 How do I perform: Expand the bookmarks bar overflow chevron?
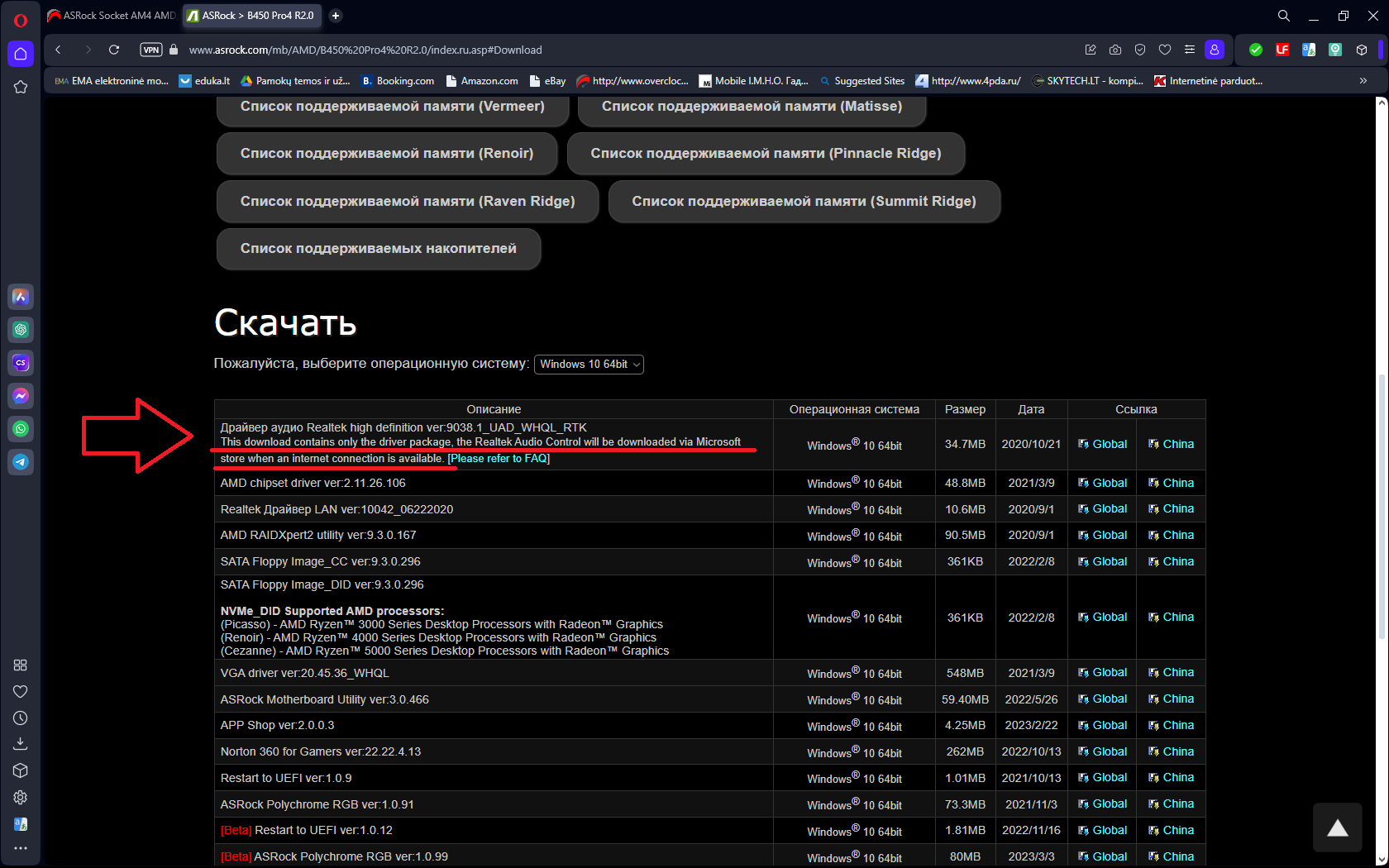(1363, 81)
